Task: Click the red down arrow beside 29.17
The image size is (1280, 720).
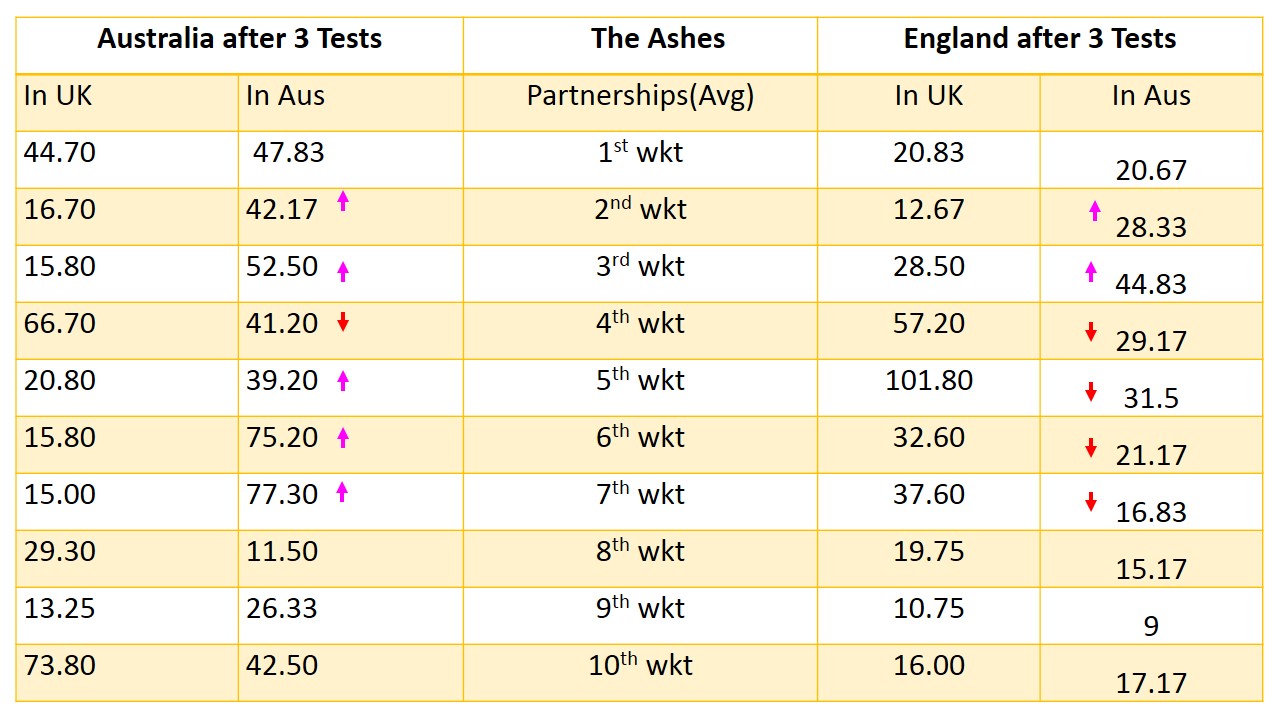Action: pos(1091,333)
